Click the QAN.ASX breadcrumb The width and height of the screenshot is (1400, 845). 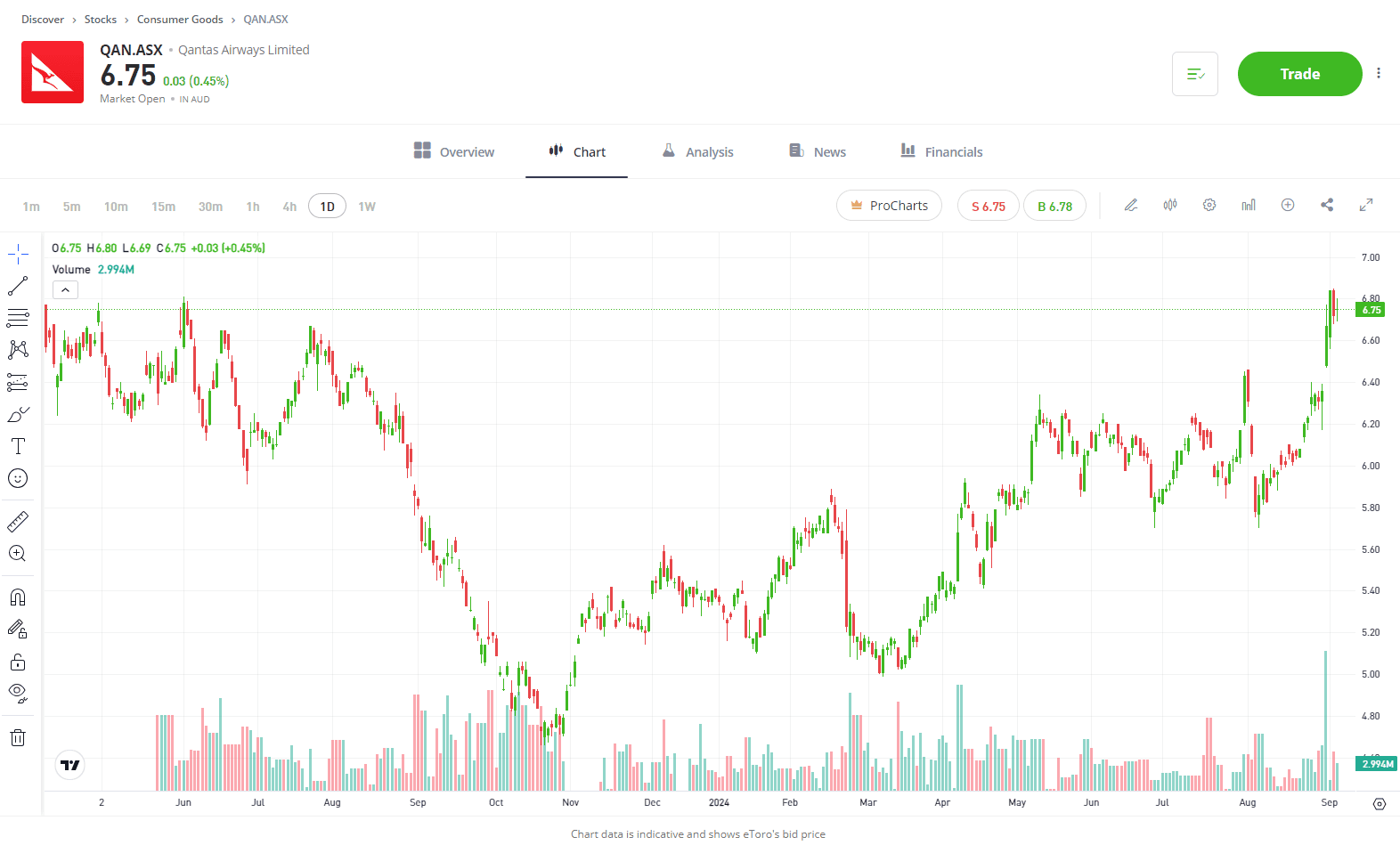[265, 19]
